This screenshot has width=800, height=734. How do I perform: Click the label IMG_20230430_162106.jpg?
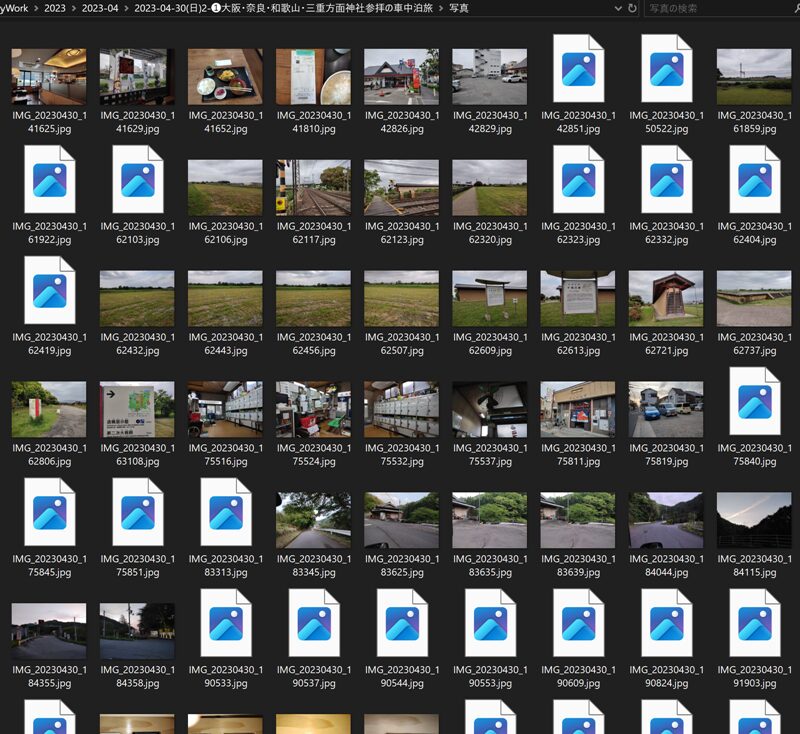(226, 233)
